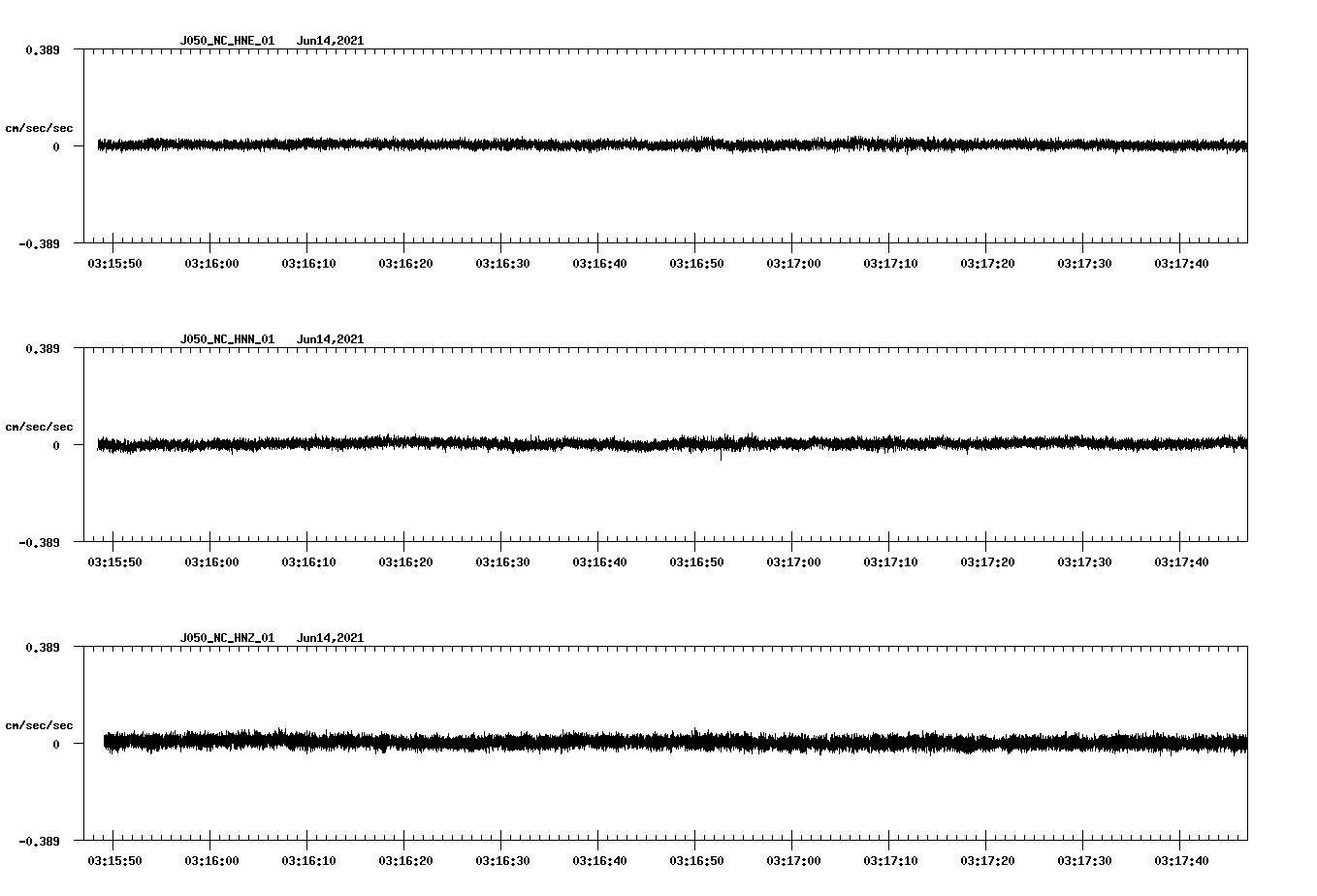Click 03:17:00 time label under HNE plot
The height and width of the screenshot is (896, 1317).
793,263
